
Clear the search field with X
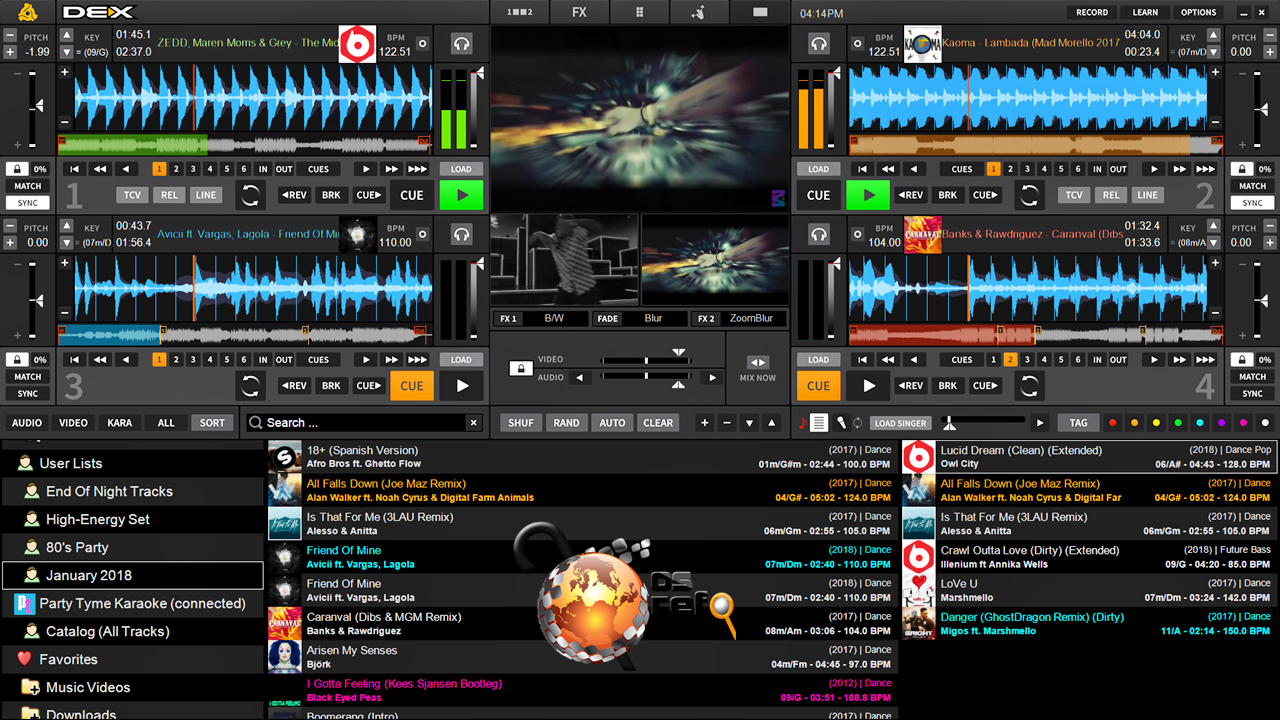(473, 423)
